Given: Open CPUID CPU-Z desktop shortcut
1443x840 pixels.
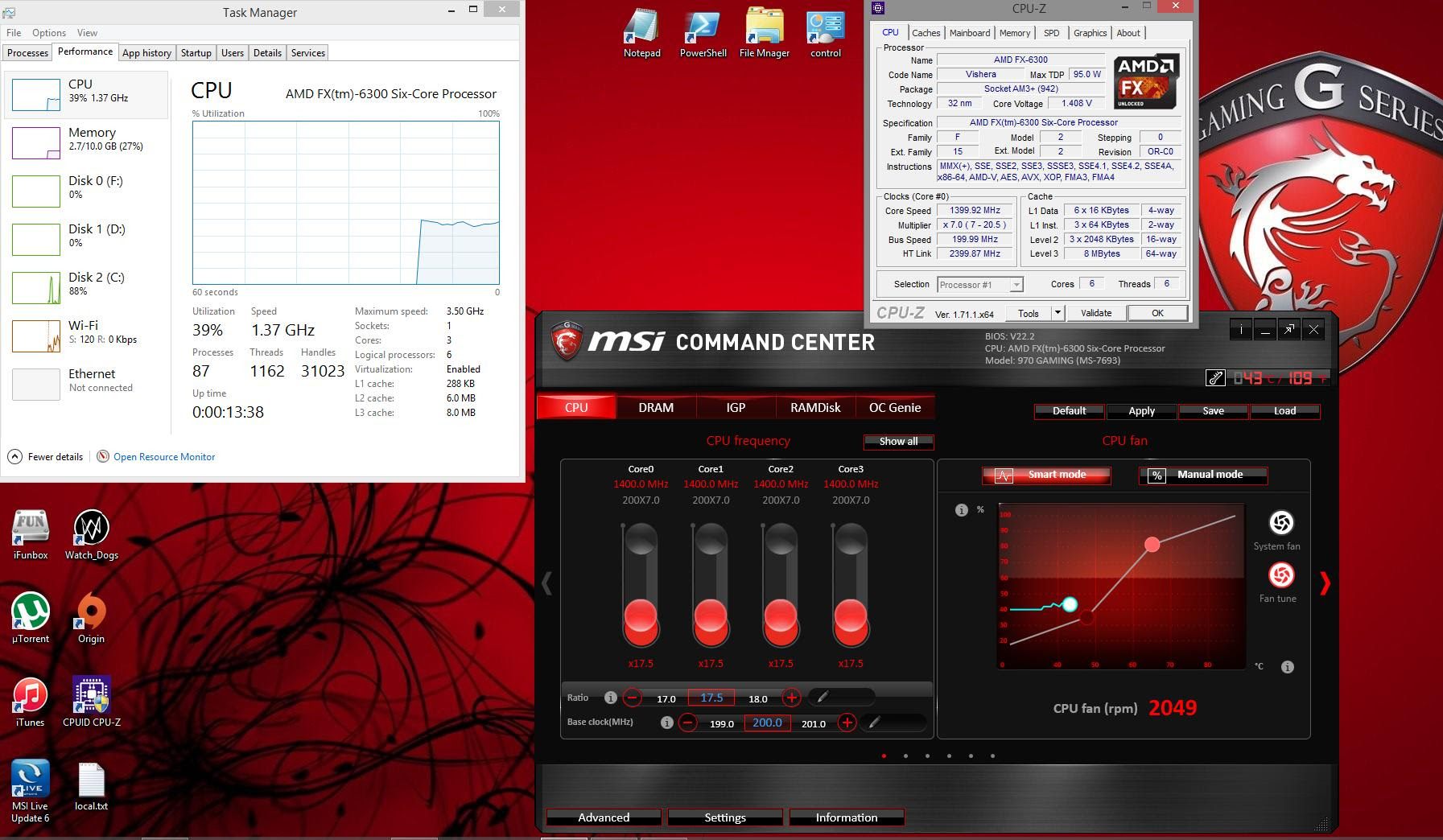Looking at the screenshot, I should click(91, 702).
